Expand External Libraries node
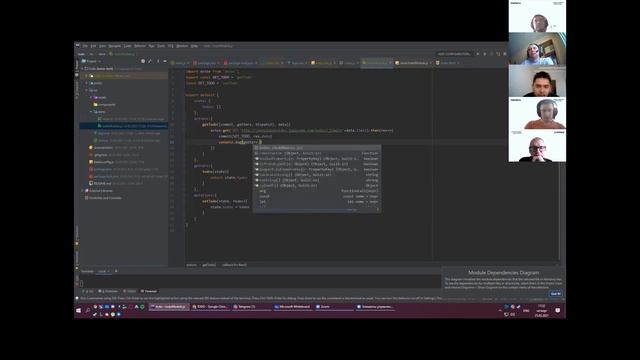Viewport: 640px width, 360px height. 82,191
